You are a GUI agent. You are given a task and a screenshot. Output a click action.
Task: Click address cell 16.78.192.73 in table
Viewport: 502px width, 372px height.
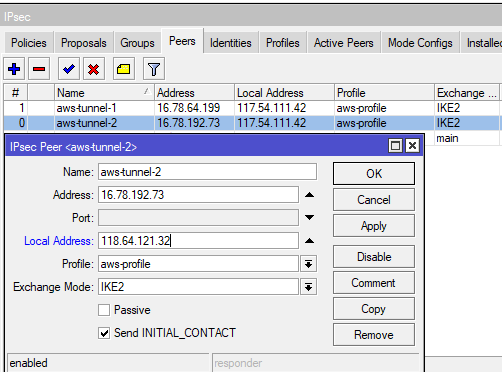(189, 123)
